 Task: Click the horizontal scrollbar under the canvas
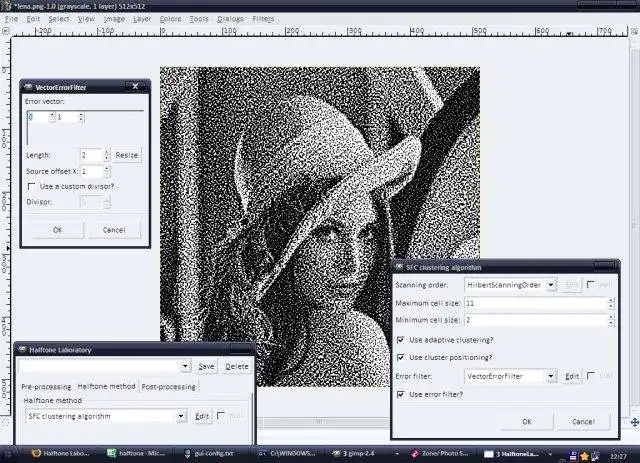[x=322, y=422]
